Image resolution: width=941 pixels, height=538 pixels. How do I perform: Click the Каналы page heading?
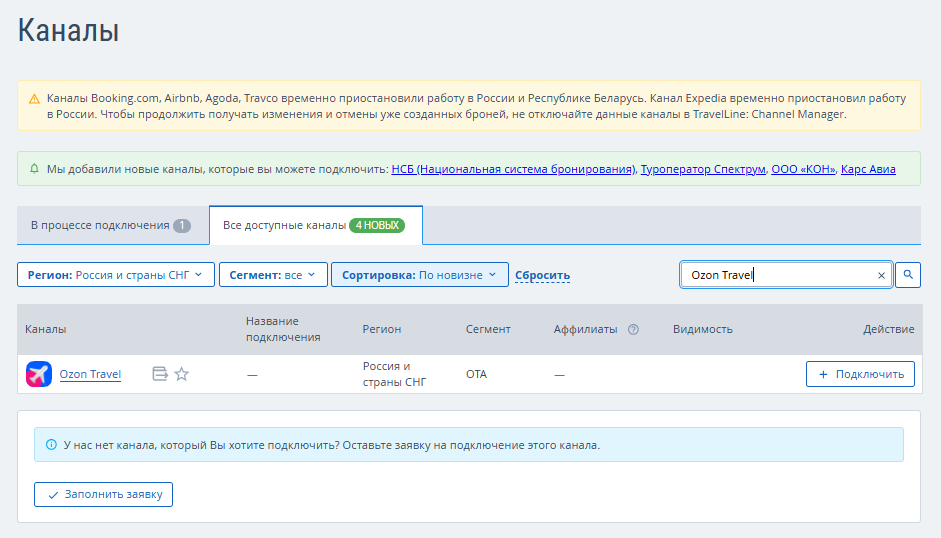(x=68, y=30)
